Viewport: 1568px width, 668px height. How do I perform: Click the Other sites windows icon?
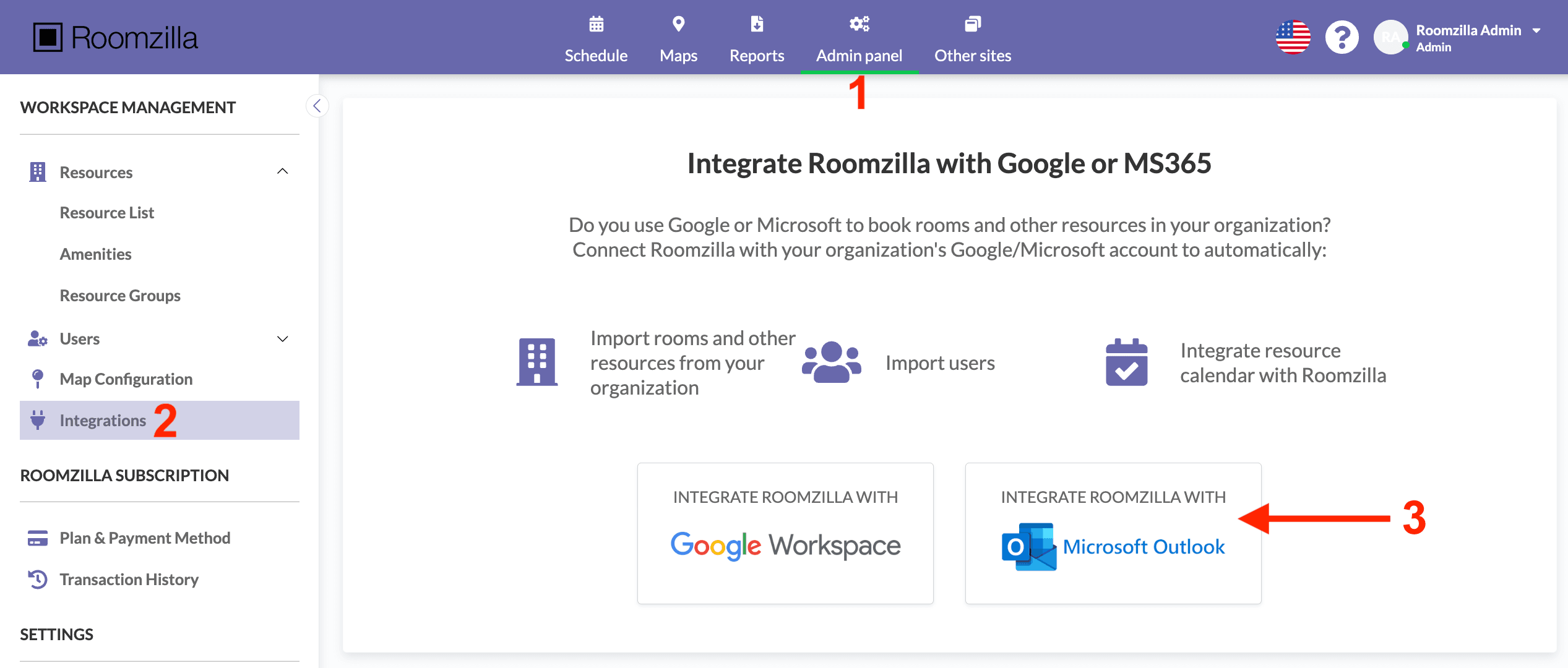click(972, 24)
